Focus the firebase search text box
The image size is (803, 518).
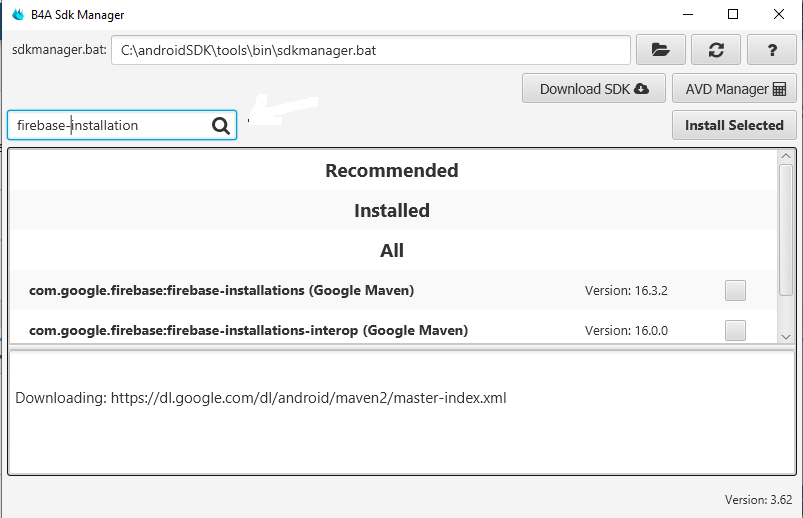[x=110, y=125]
